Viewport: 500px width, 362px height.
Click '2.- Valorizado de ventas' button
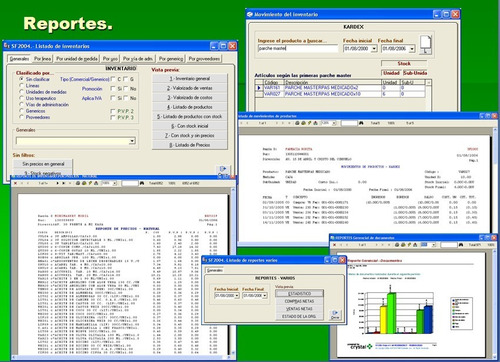pyautogui.click(x=190, y=88)
